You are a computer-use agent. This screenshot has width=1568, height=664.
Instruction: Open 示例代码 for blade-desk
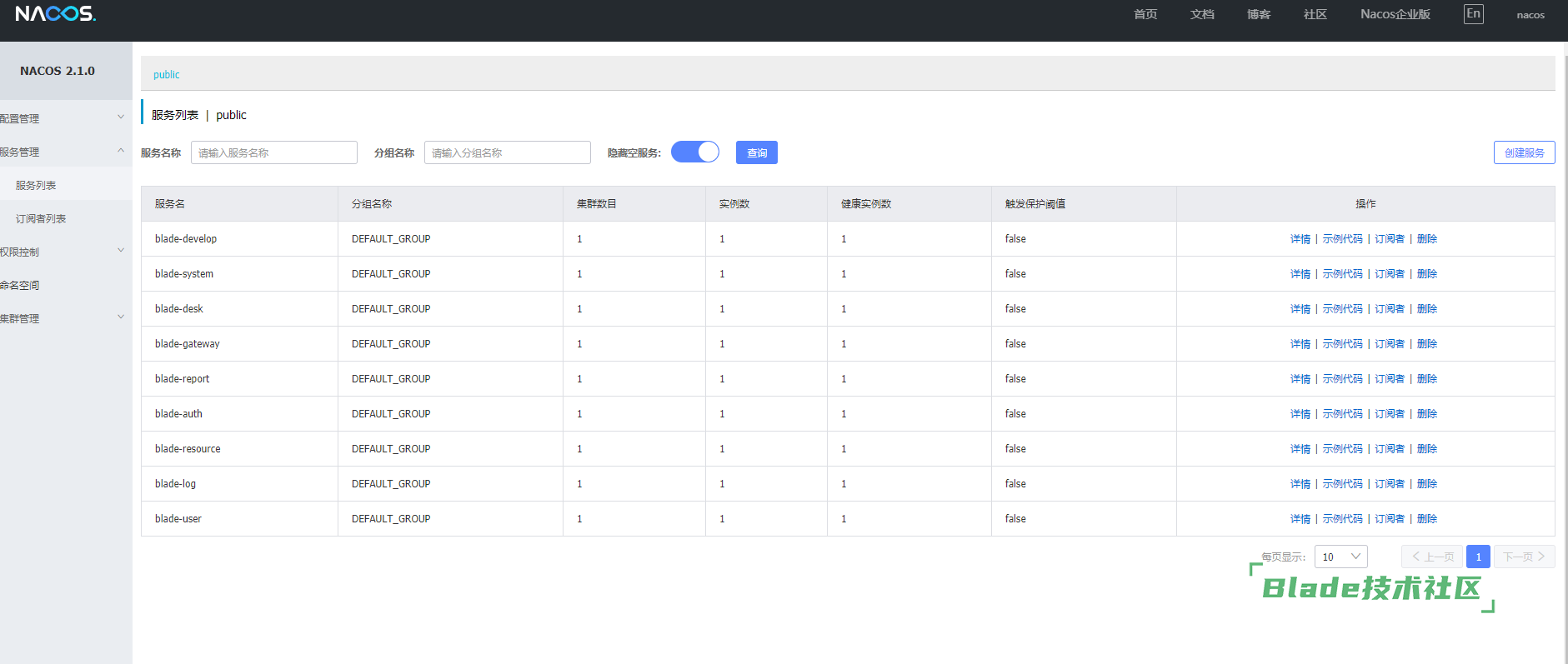(1342, 309)
